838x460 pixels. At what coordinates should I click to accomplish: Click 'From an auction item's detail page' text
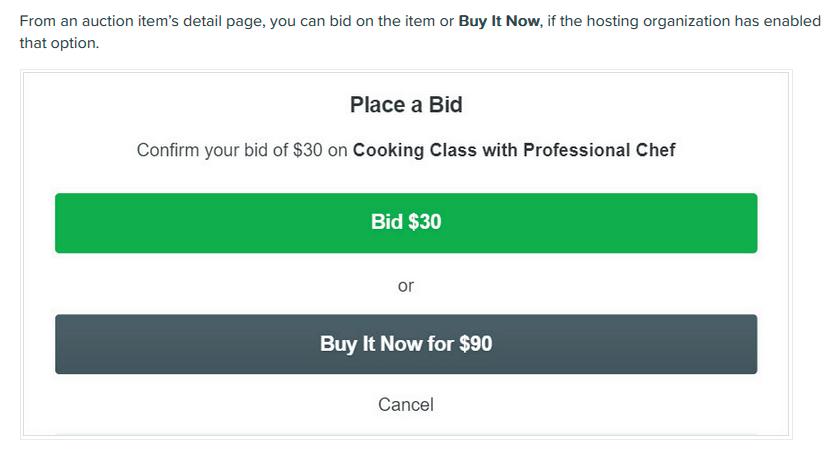141,21
